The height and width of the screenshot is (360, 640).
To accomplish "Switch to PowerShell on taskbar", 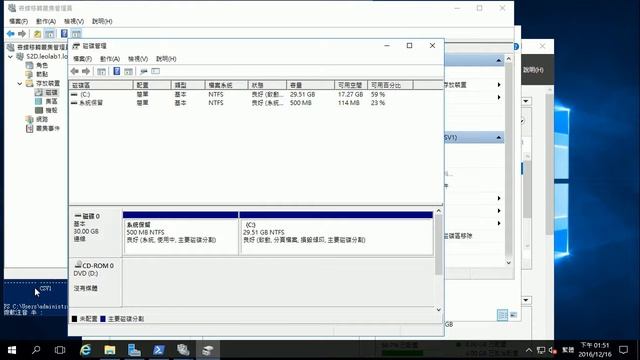I will [158, 350].
